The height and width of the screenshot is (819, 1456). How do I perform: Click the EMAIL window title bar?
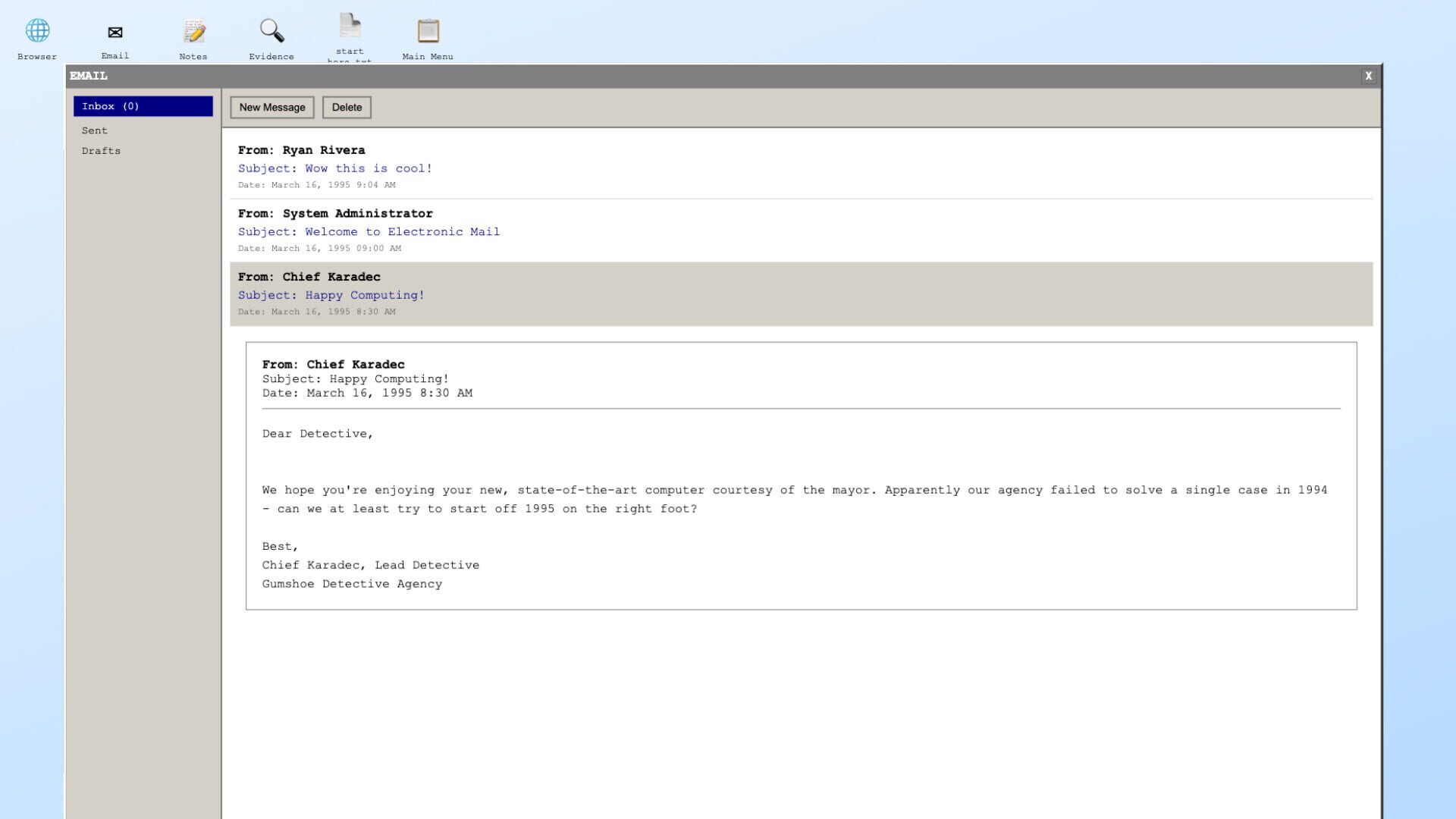tap(682, 76)
